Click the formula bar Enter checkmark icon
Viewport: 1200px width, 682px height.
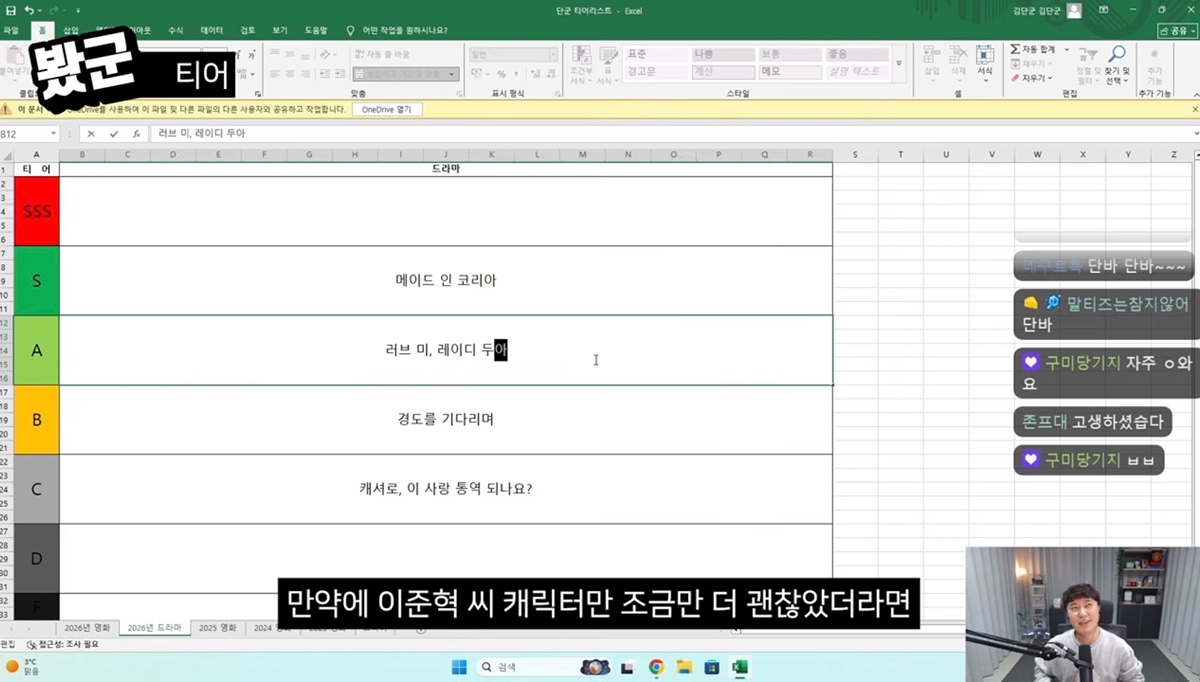click(x=114, y=133)
